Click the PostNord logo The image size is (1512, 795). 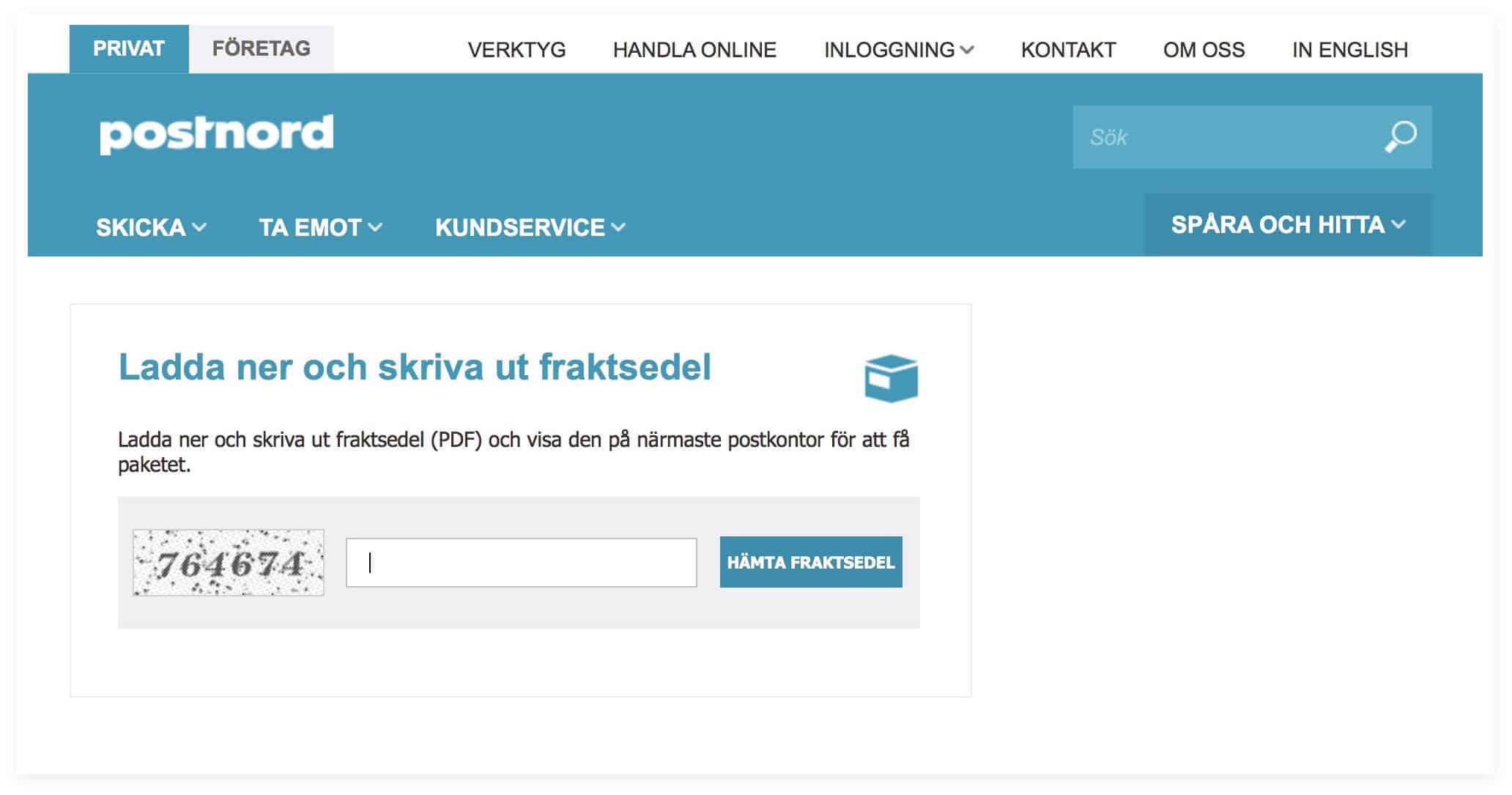pyautogui.click(x=217, y=133)
